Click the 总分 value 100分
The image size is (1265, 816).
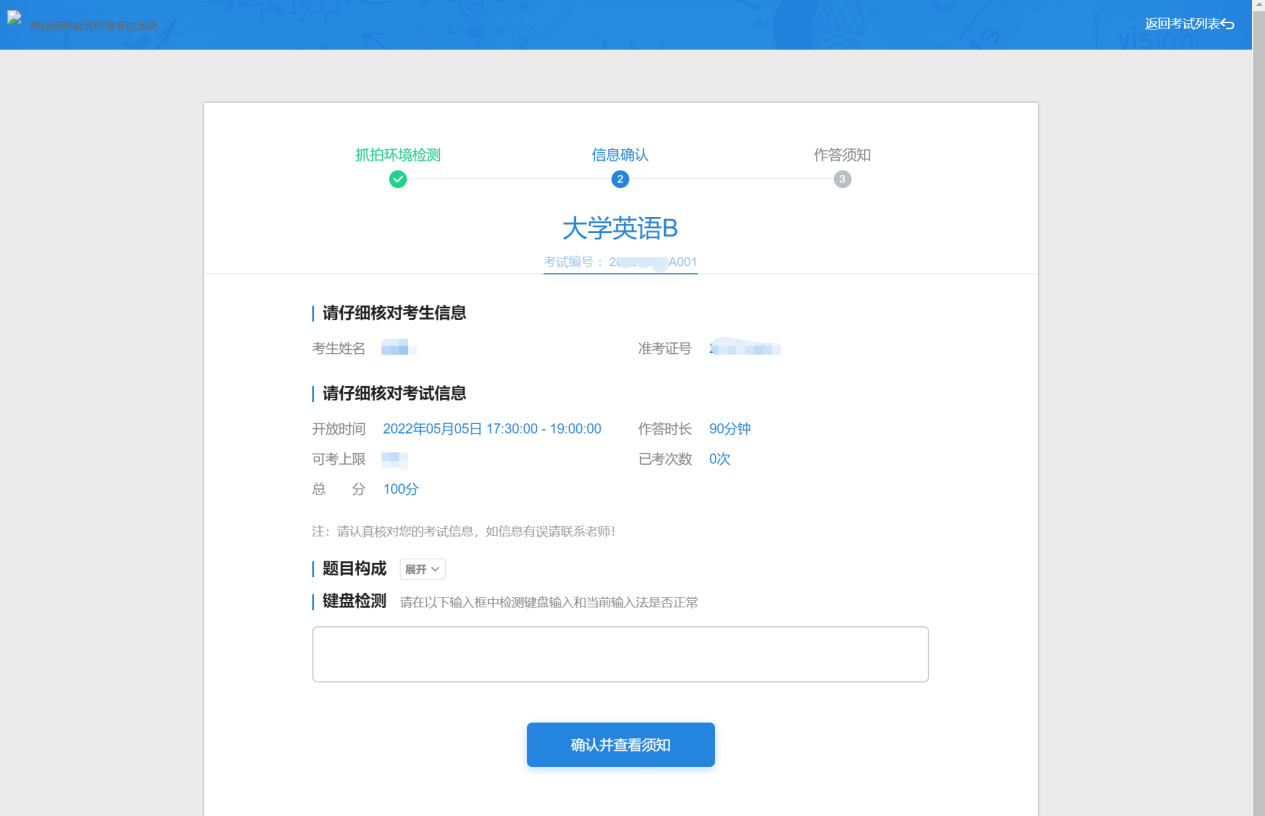tap(401, 489)
